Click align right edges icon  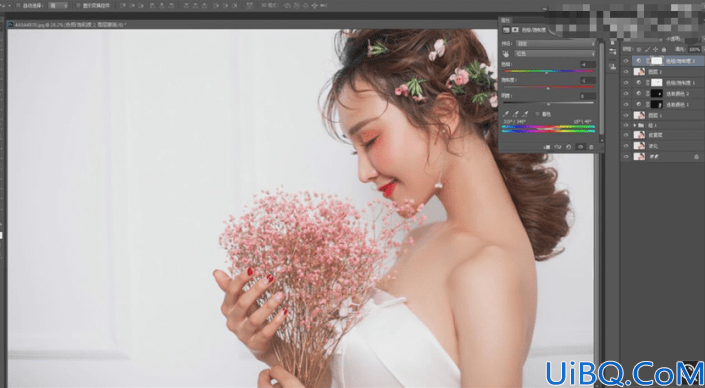[171, 5]
